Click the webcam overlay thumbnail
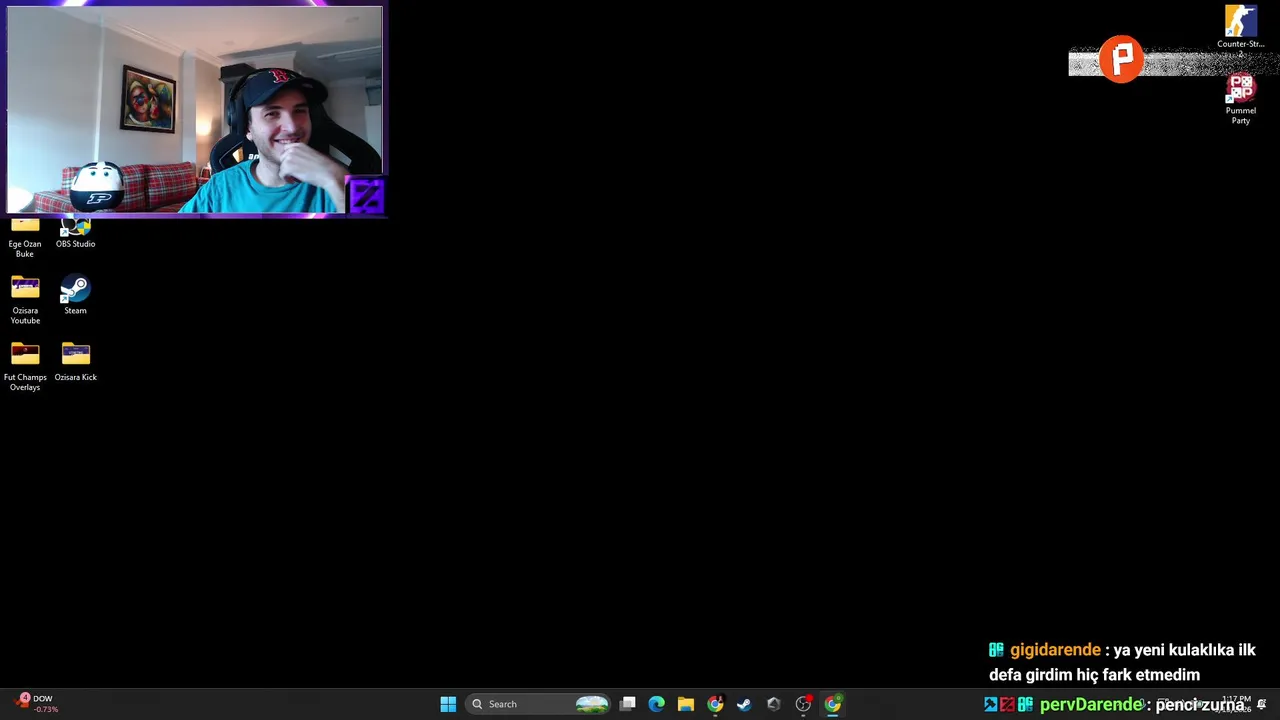1280x720 pixels. tap(195, 110)
